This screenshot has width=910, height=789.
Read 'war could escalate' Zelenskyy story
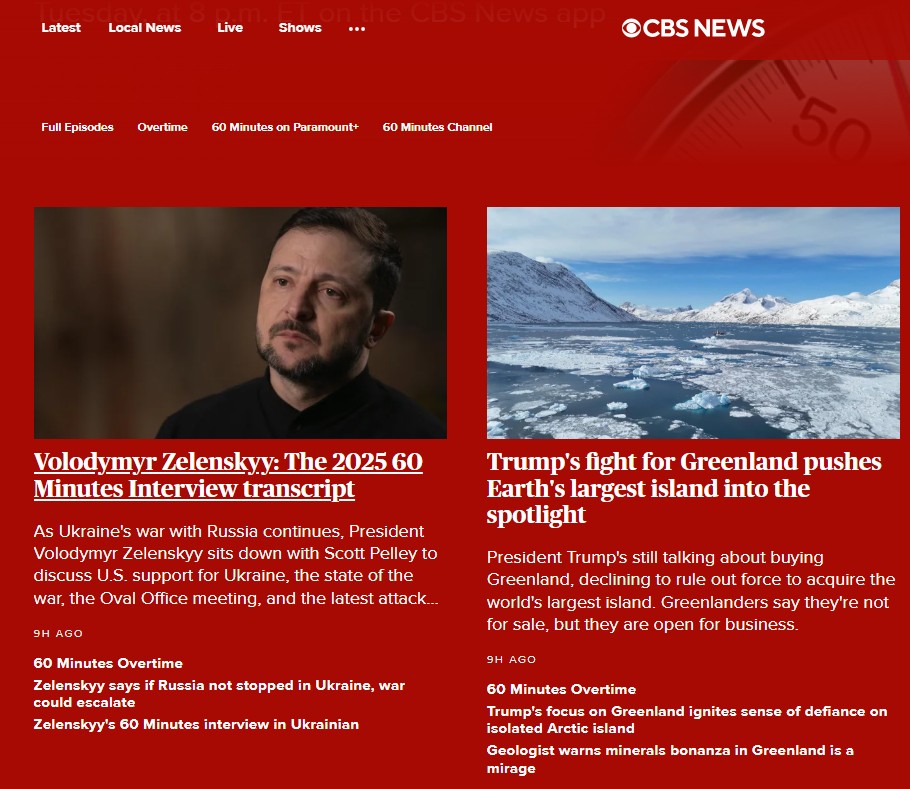pos(219,694)
